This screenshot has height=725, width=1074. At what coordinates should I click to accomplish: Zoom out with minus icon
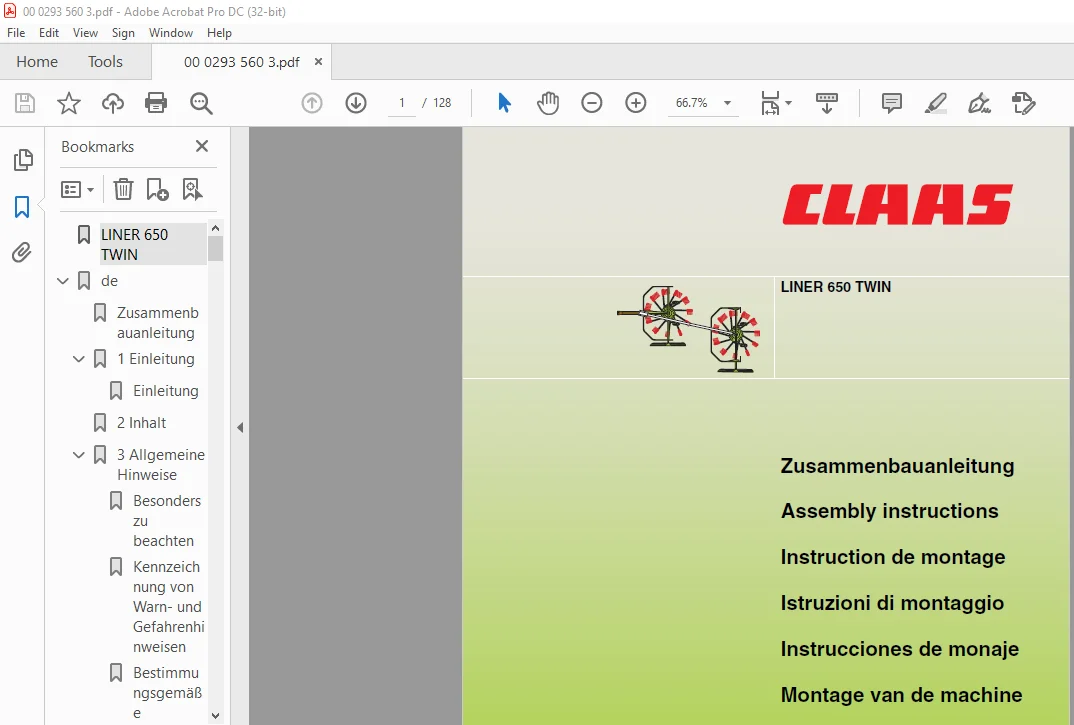point(592,103)
